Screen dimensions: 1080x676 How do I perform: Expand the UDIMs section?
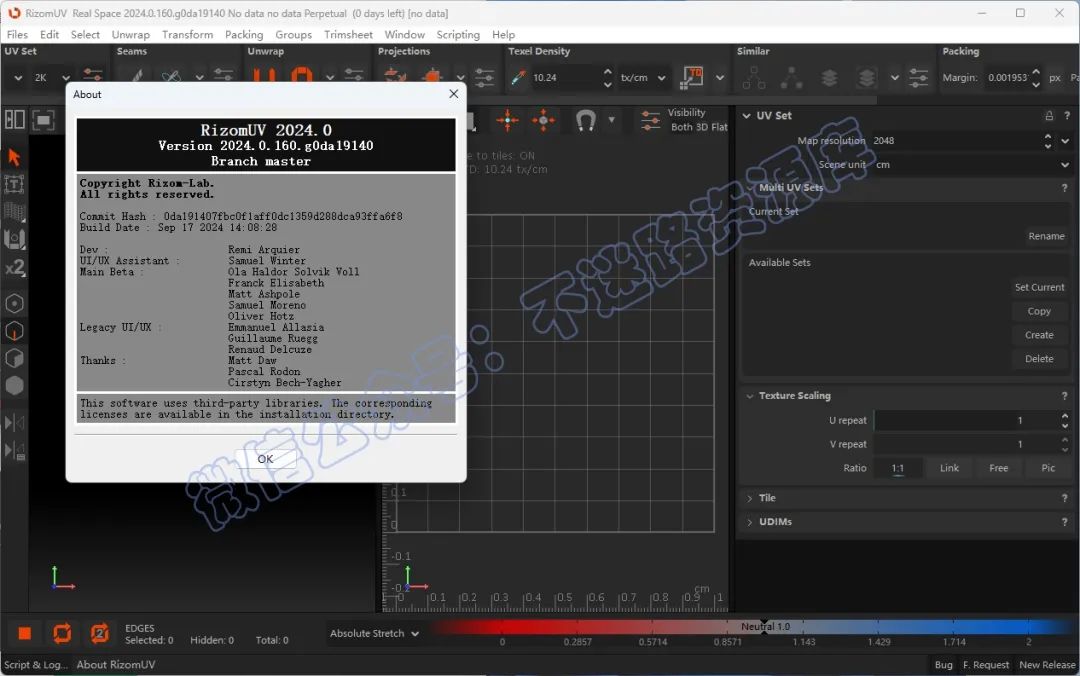coord(750,522)
